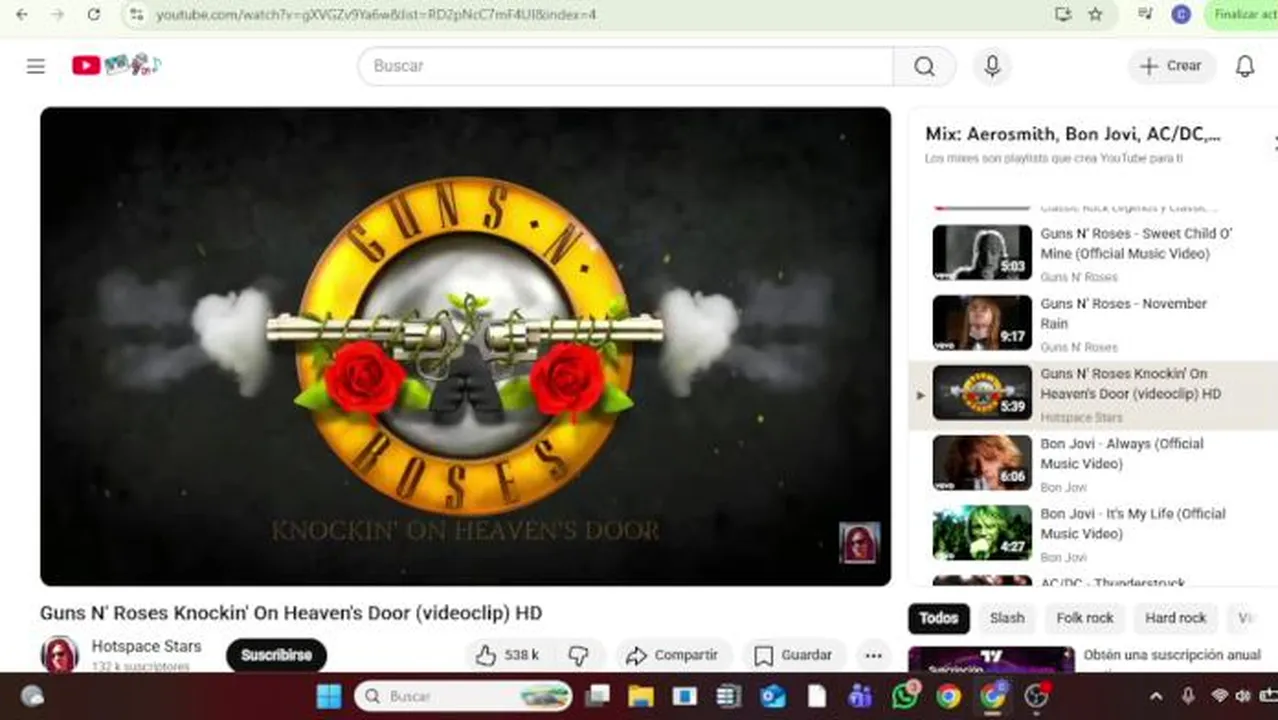Select the Todos filter chip
This screenshot has width=1278, height=720.
[x=938, y=618]
